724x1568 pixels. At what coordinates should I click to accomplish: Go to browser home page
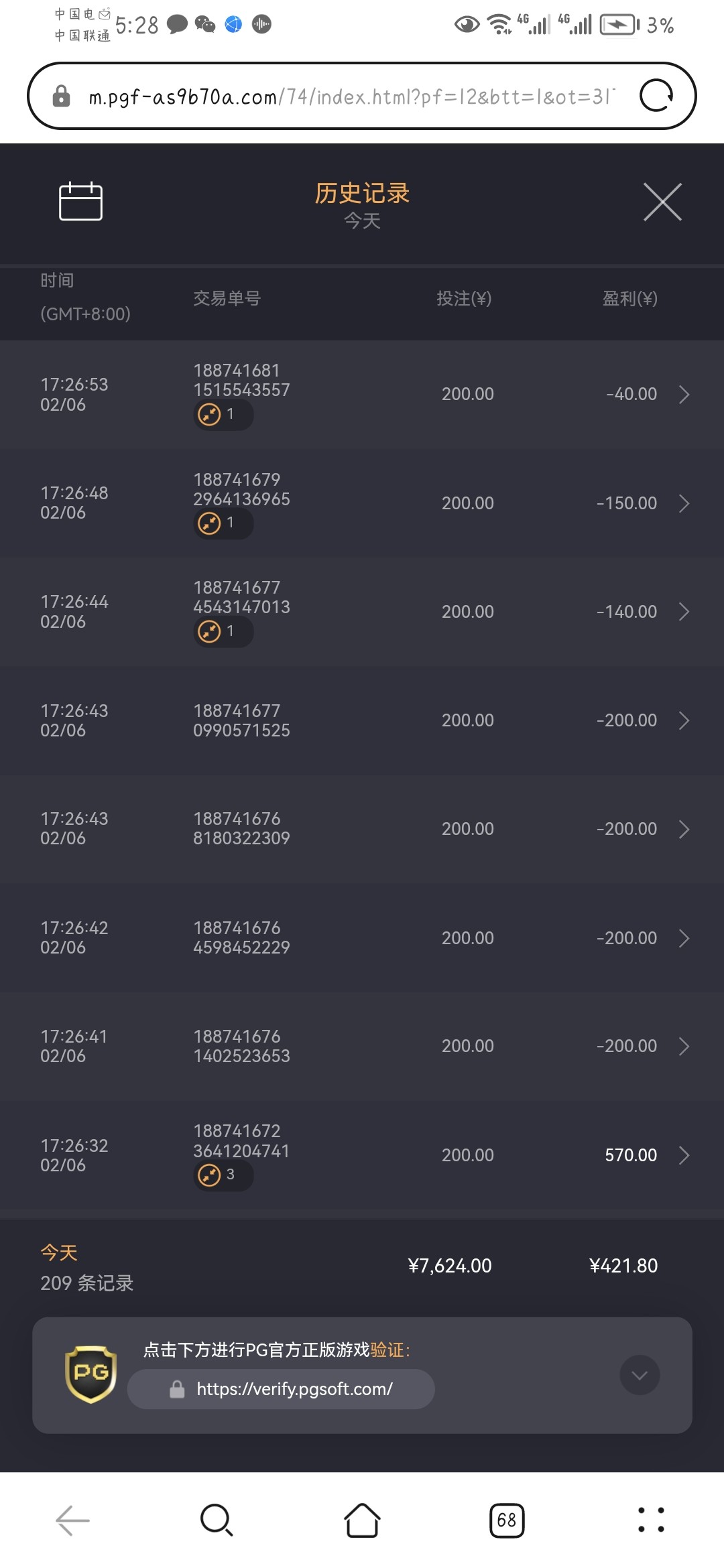[x=362, y=1520]
